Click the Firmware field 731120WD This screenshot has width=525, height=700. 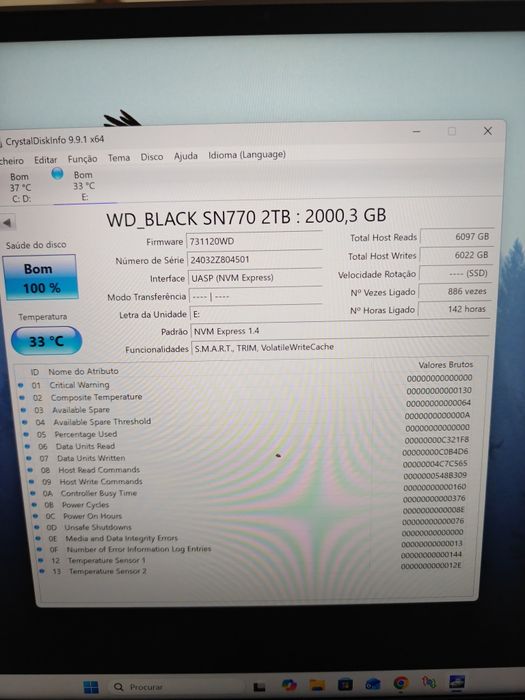point(254,241)
